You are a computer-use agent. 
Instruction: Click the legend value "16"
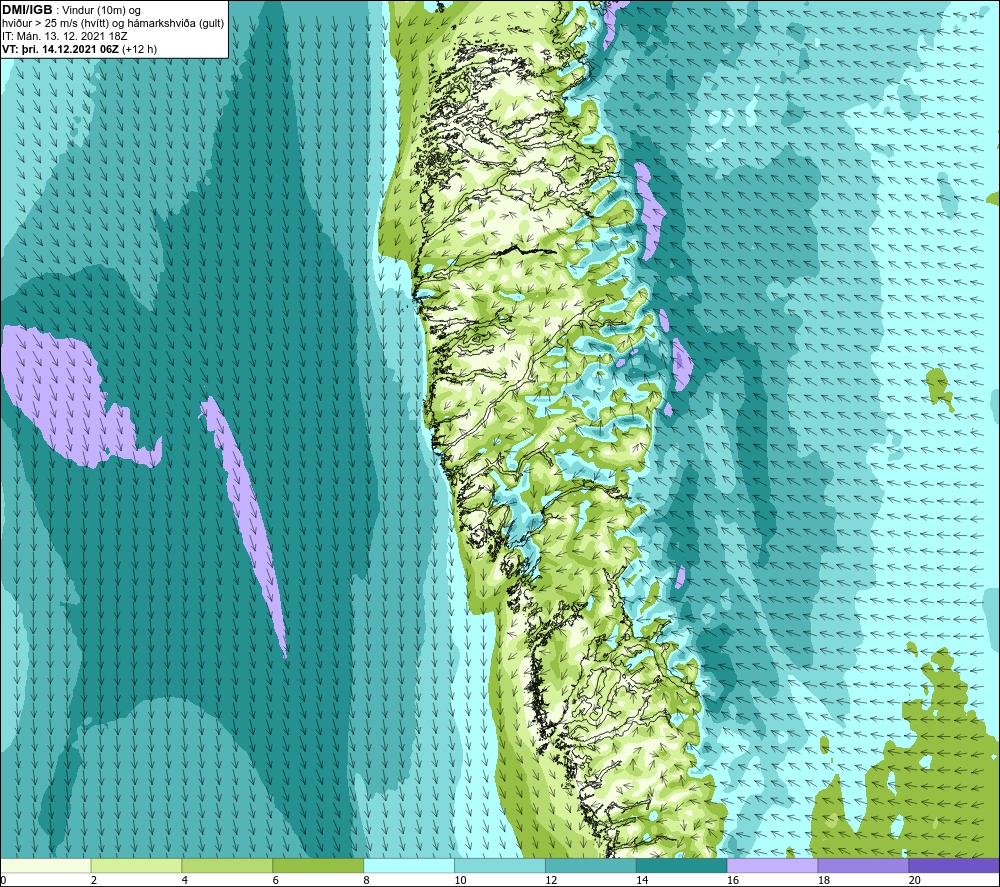tap(733, 880)
